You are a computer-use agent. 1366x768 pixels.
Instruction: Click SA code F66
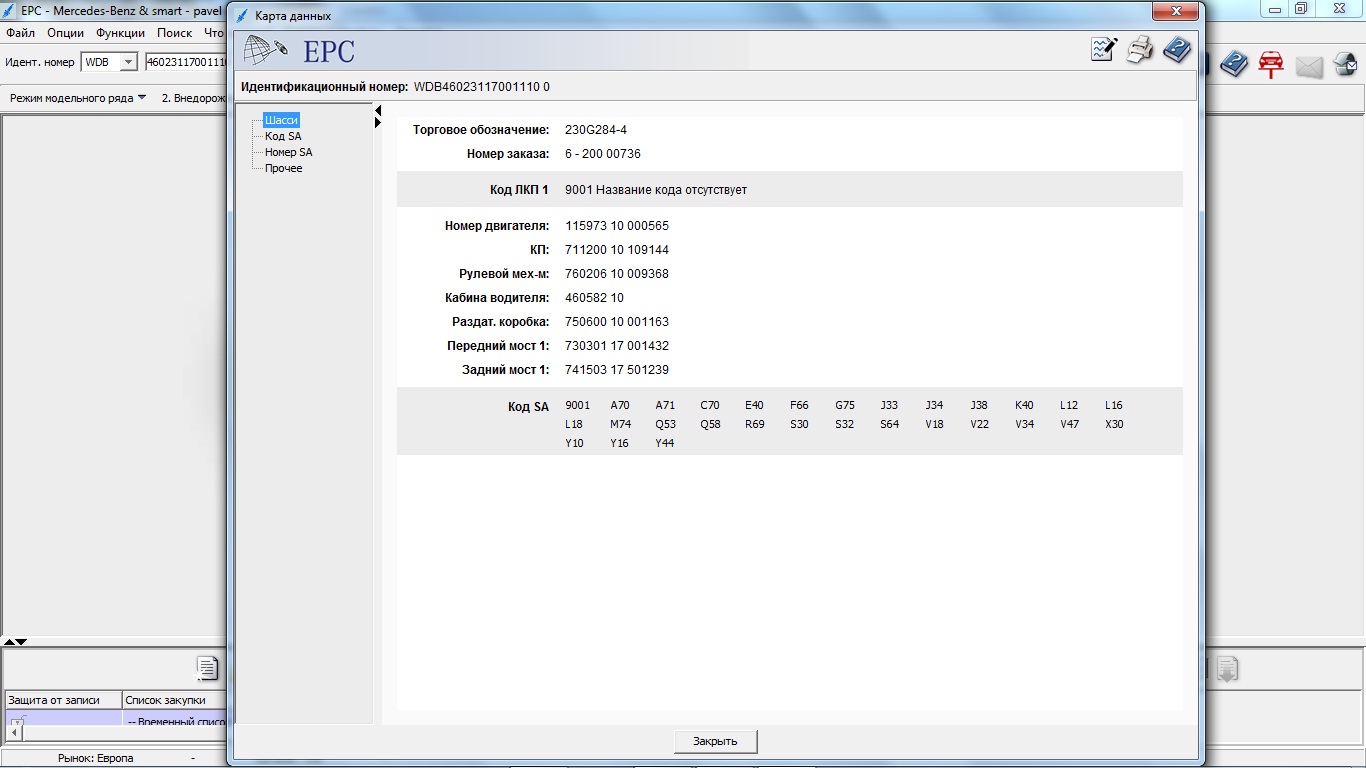(x=799, y=405)
